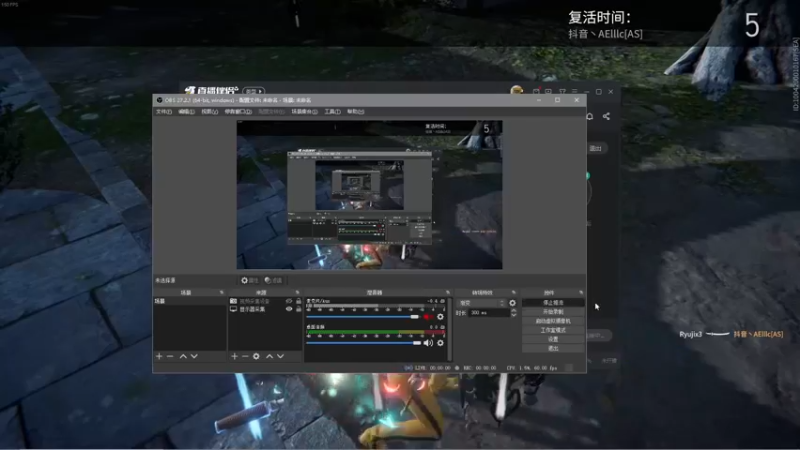Open the user avatar in 直播伴侣 title bar
This screenshot has width=800, height=450.
point(516,90)
